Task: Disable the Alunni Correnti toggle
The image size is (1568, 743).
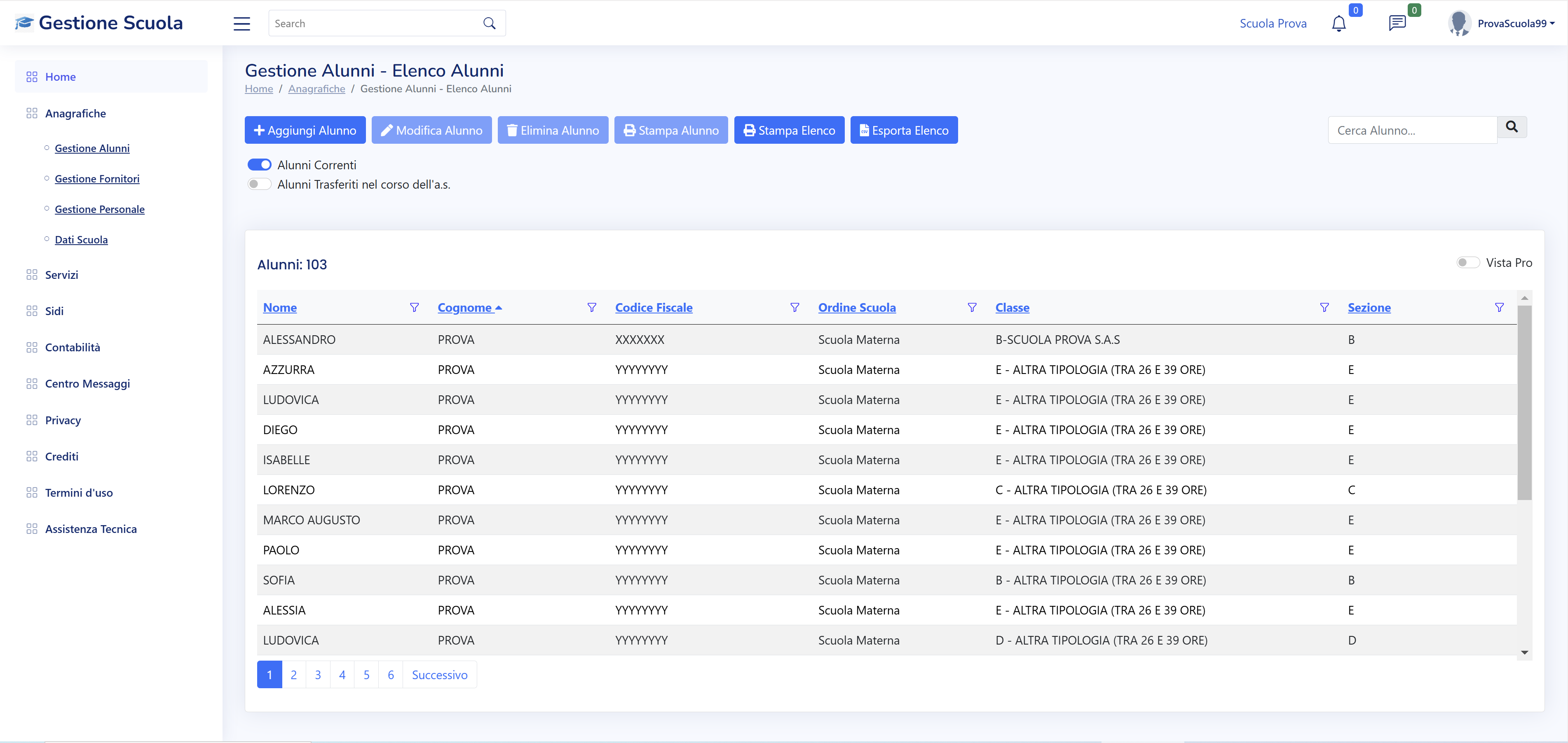Action: tap(259, 165)
